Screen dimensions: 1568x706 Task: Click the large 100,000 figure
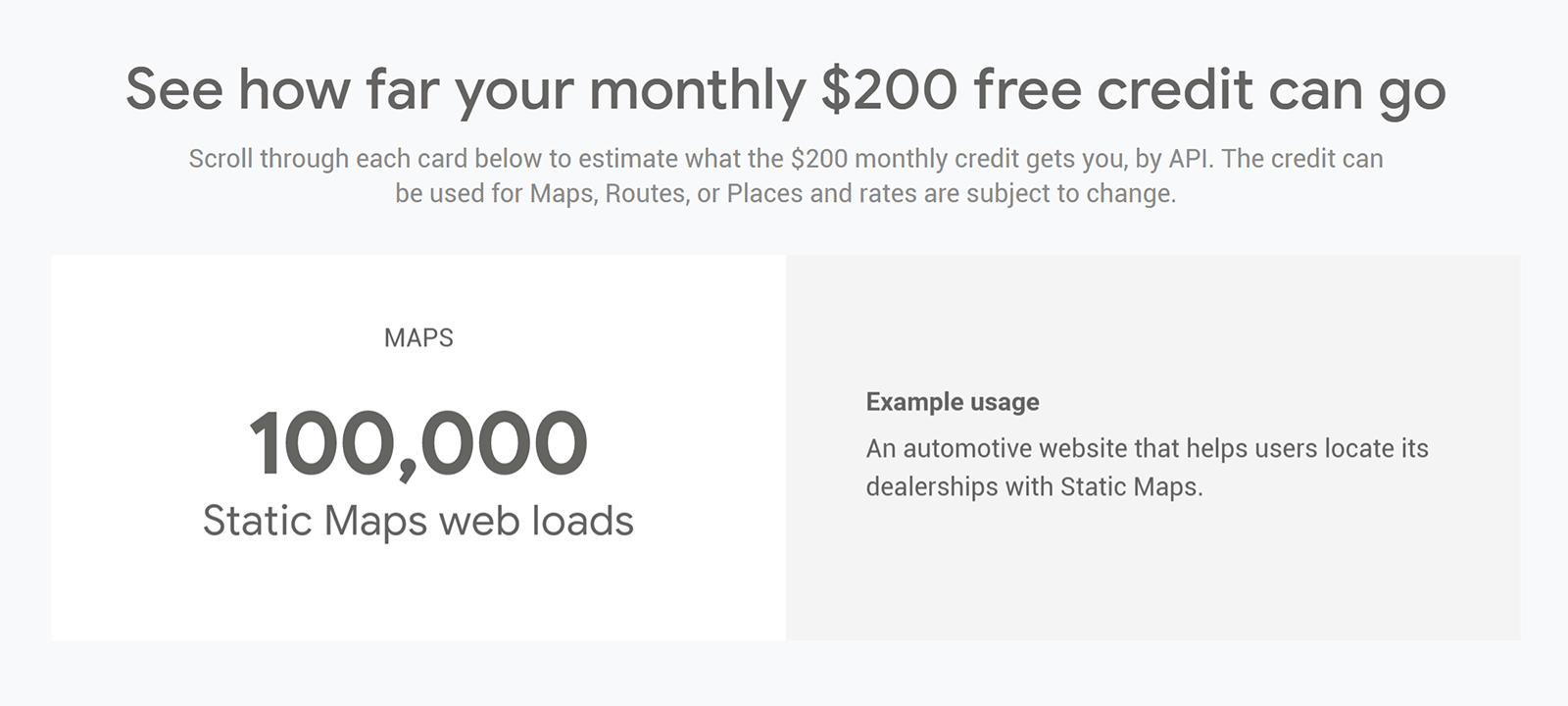[418, 444]
